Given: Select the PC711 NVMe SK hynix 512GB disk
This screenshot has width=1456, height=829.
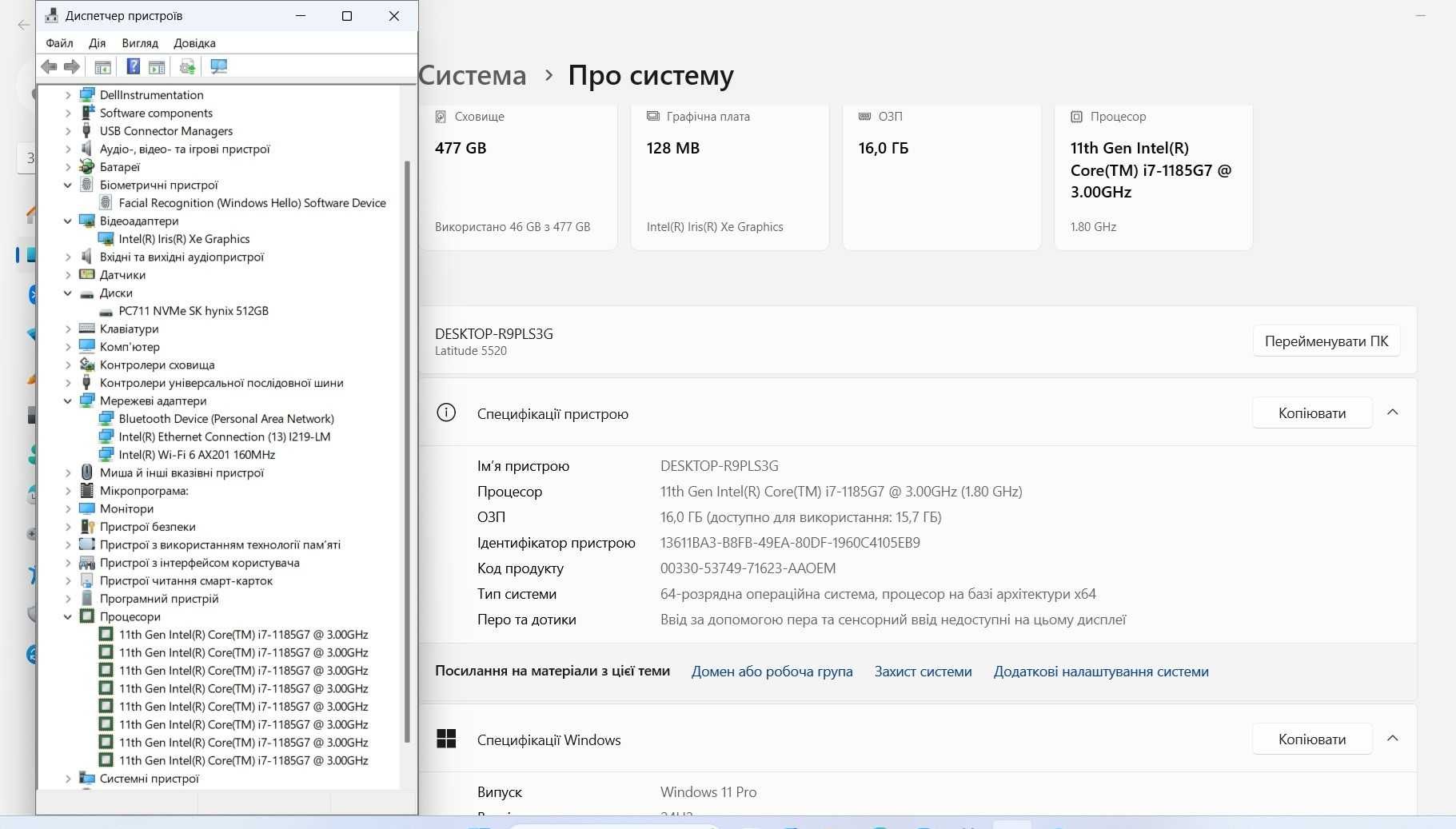Looking at the screenshot, I should click(x=193, y=311).
